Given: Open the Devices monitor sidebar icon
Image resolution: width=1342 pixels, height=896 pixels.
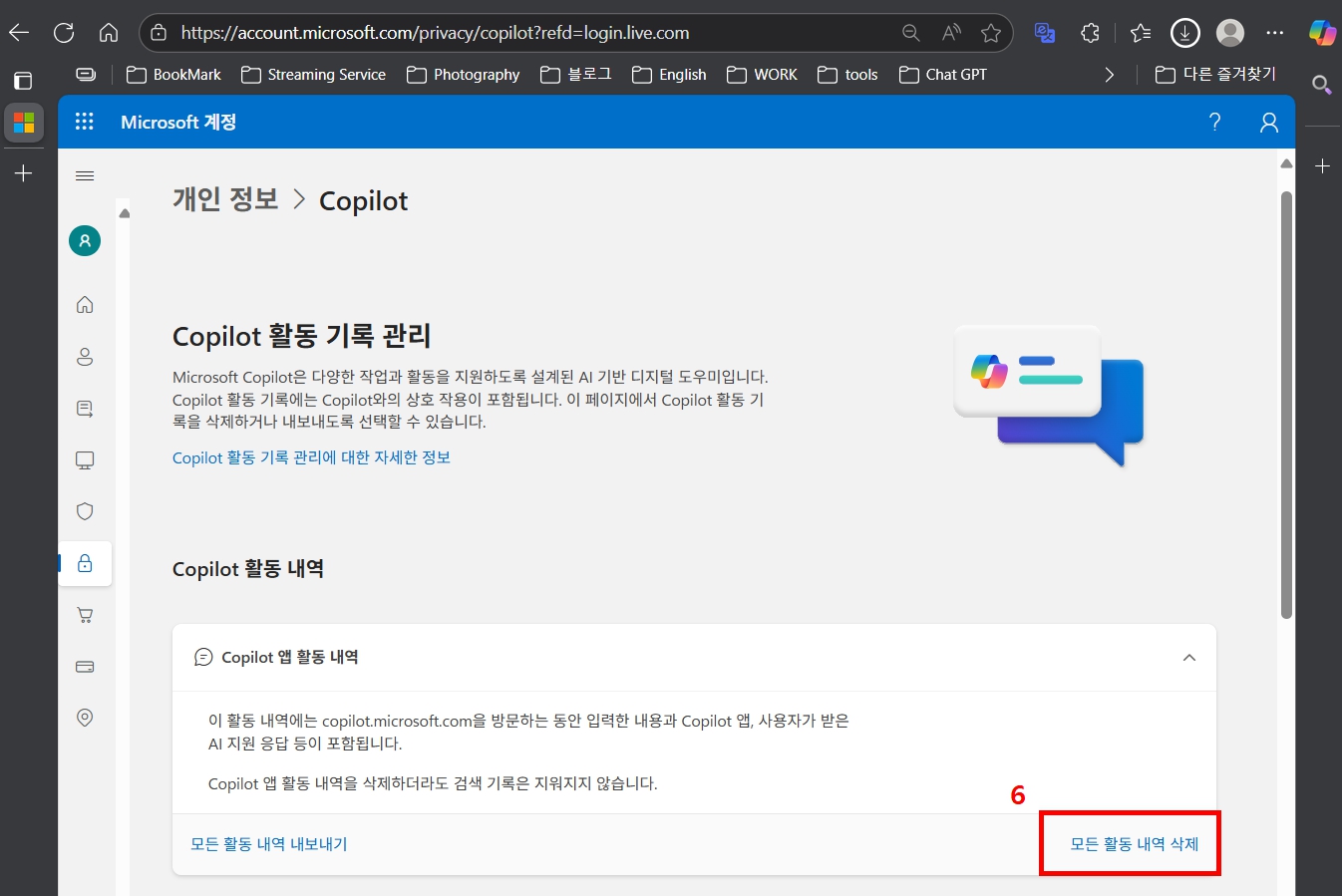Looking at the screenshot, I should 85,460.
